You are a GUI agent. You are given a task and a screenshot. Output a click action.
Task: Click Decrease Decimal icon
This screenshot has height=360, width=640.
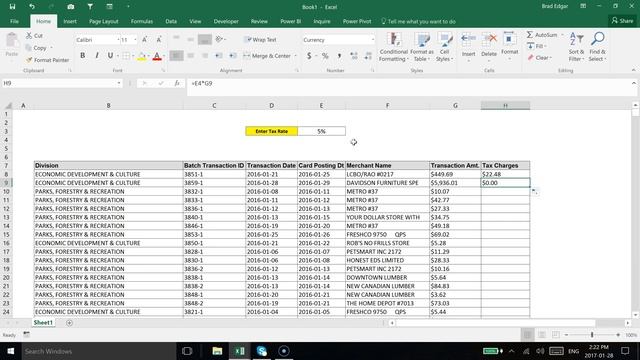(368, 56)
